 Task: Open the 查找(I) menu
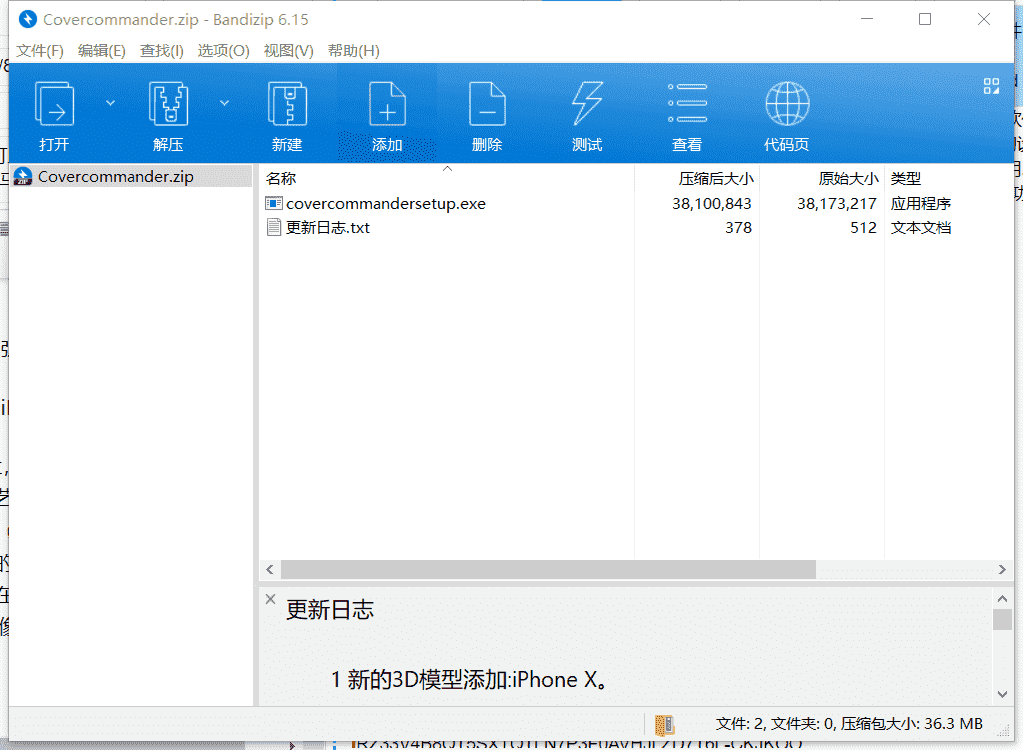162,51
